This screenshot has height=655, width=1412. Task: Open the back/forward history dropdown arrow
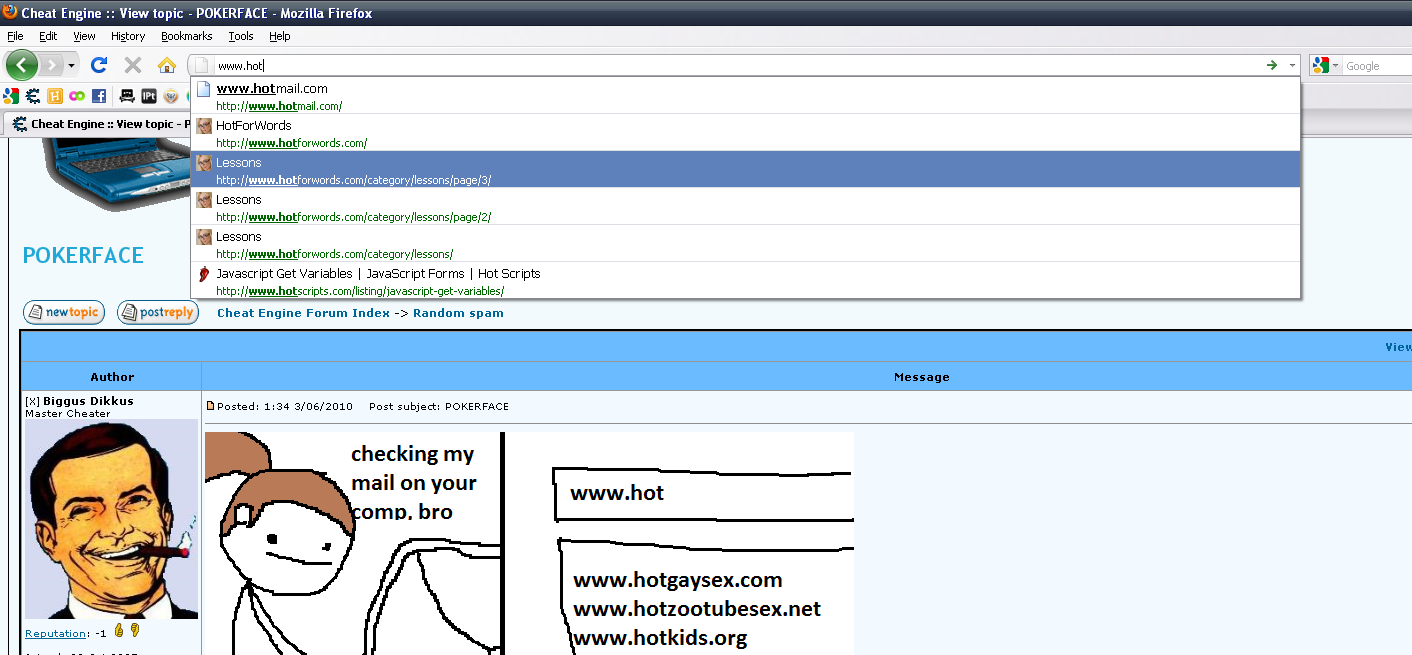71,66
